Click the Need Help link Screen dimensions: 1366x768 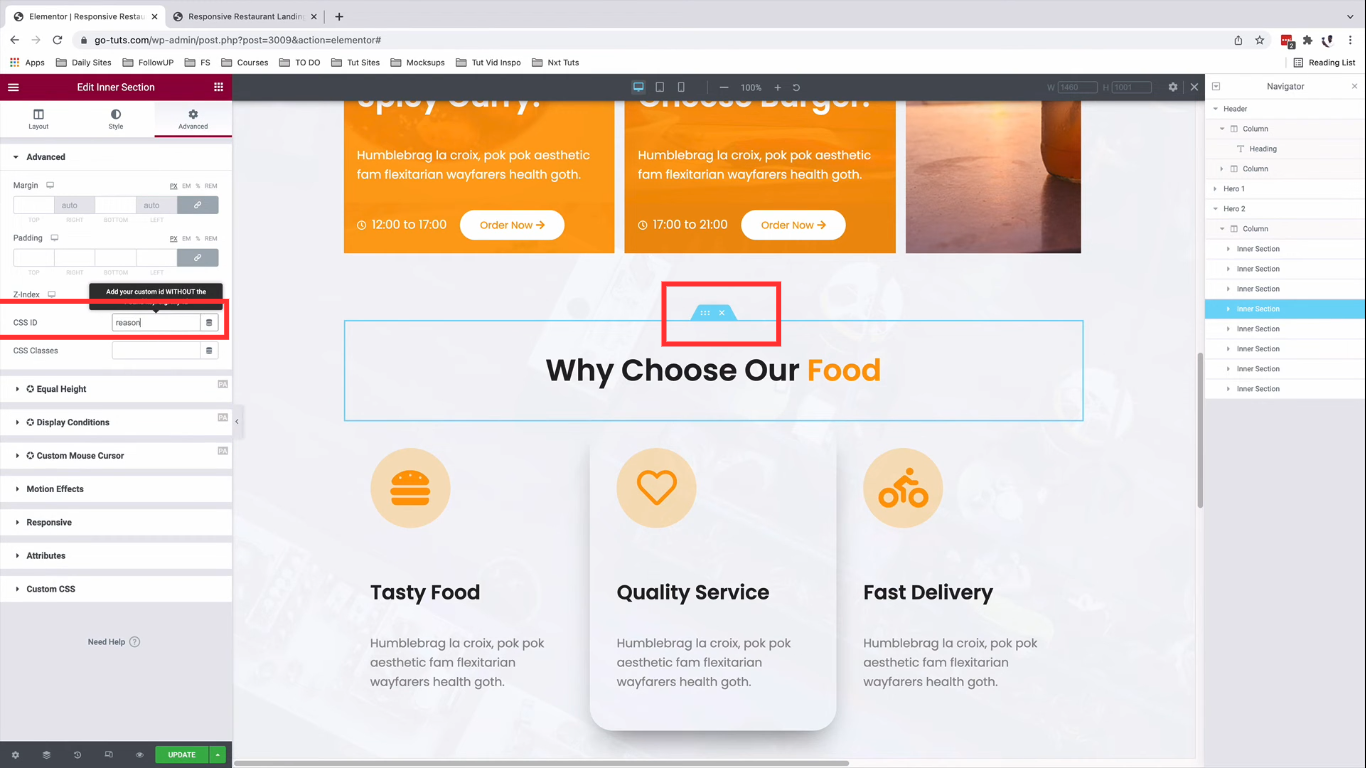point(114,642)
